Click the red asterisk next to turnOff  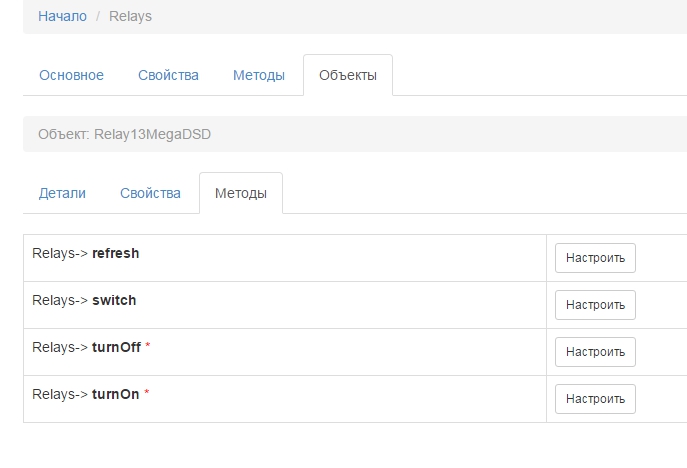click(148, 347)
